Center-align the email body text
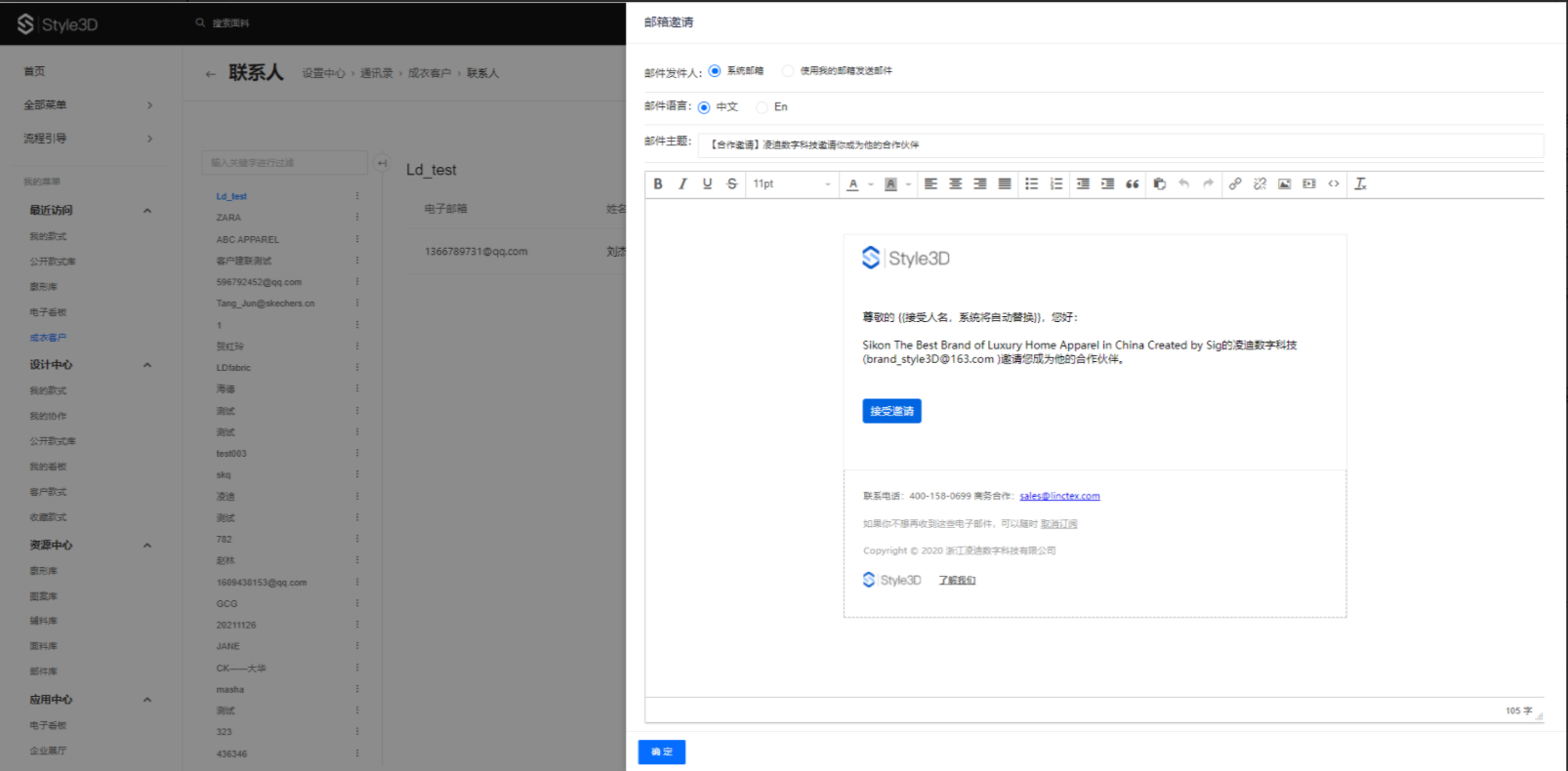Image resolution: width=1568 pixels, height=771 pixels. tap(956, 183)
